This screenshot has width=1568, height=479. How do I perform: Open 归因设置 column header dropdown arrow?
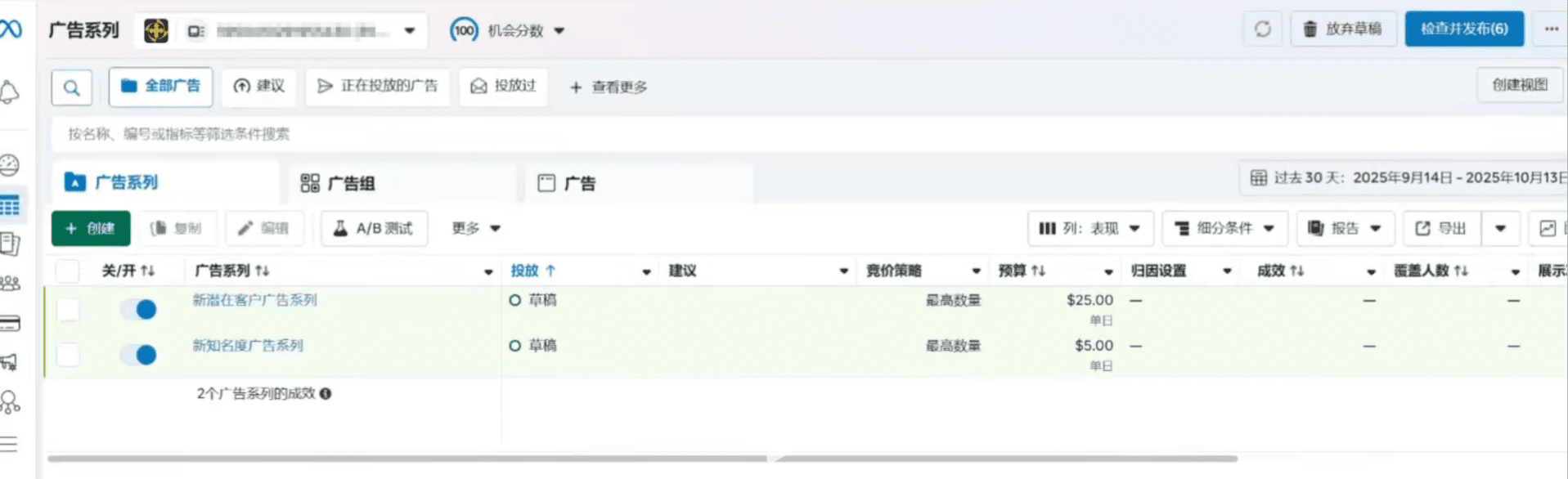[x=1227, y=271]
